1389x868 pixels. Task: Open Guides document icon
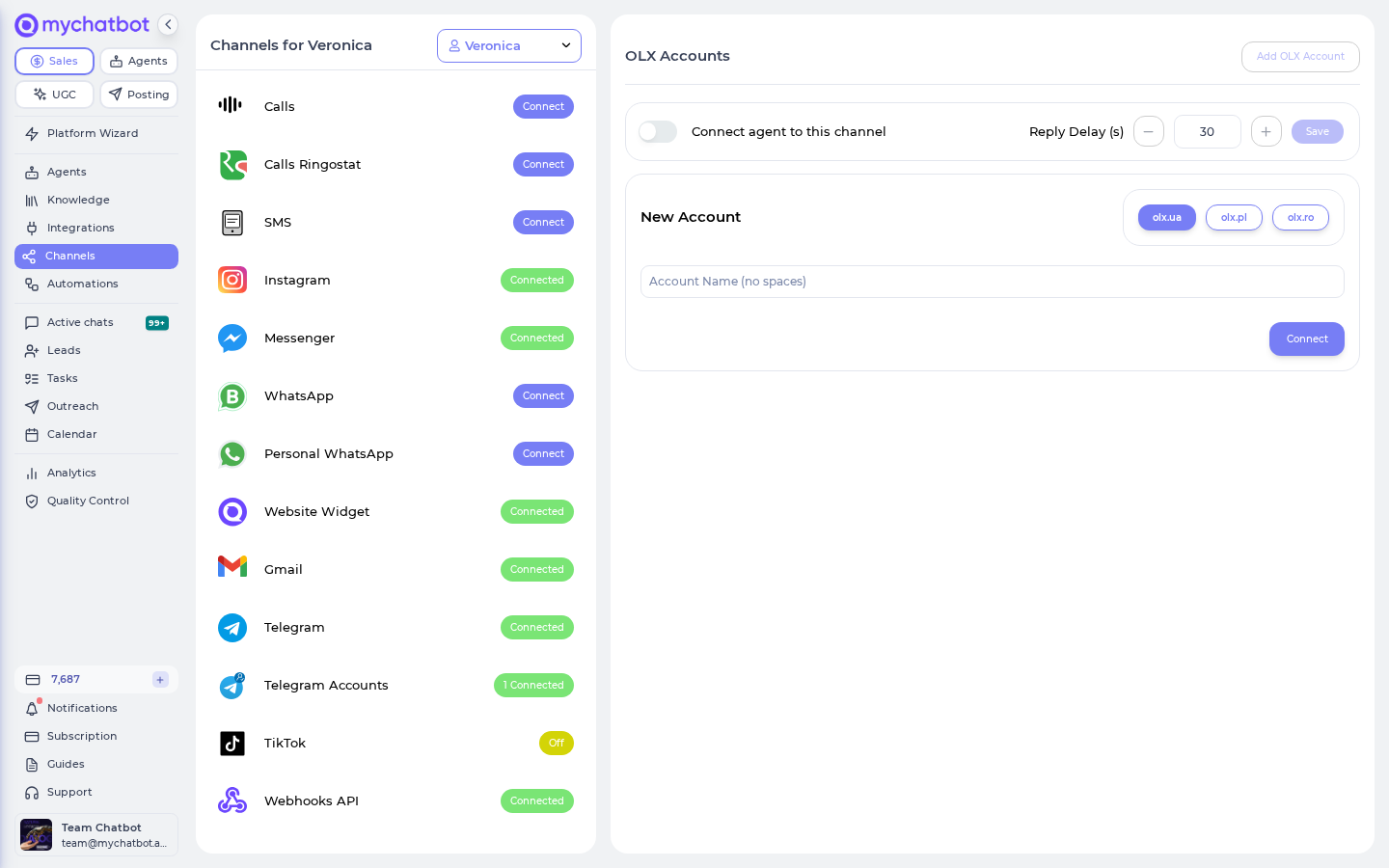click(32, 765)
